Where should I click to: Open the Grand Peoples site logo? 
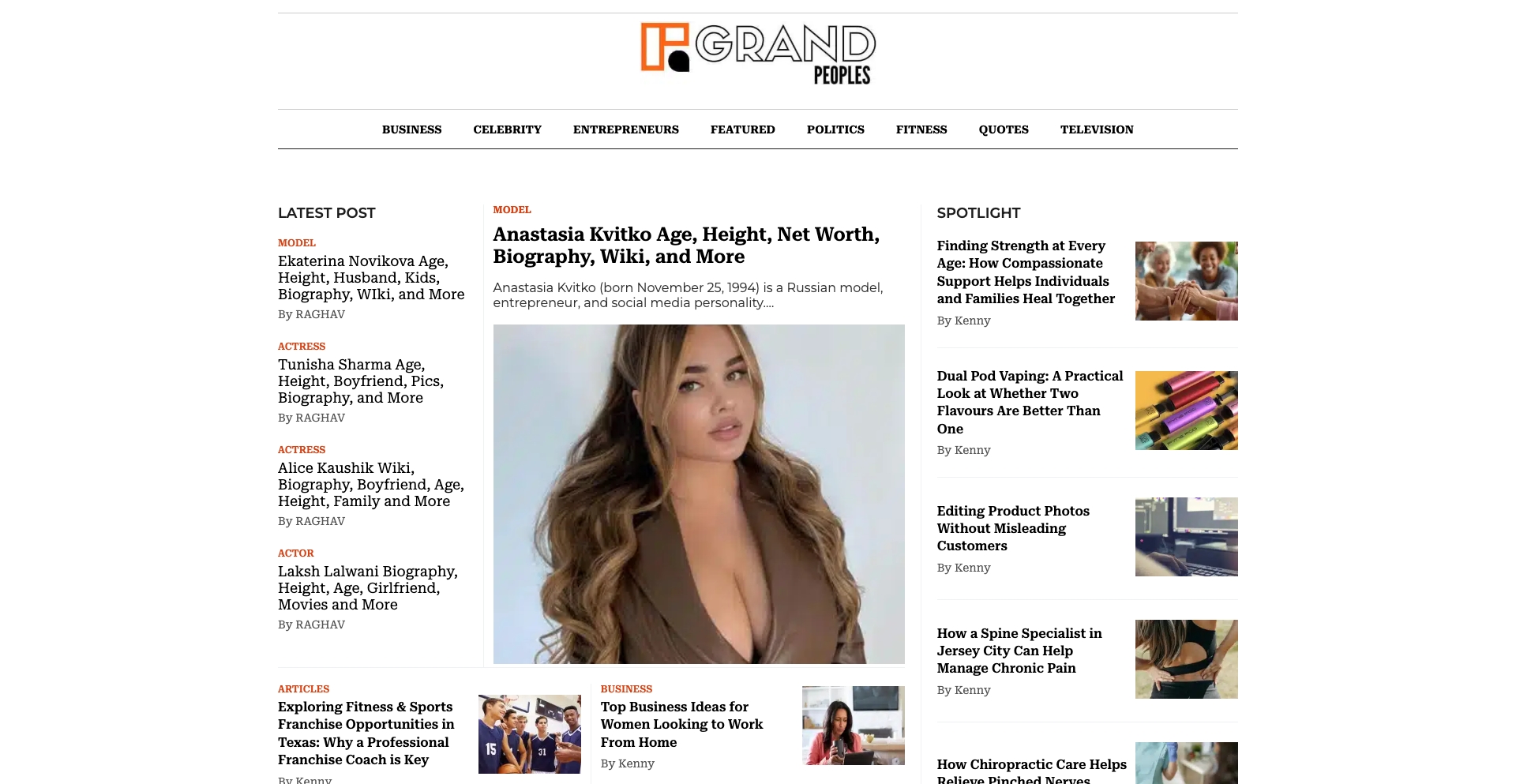(758, 54)
